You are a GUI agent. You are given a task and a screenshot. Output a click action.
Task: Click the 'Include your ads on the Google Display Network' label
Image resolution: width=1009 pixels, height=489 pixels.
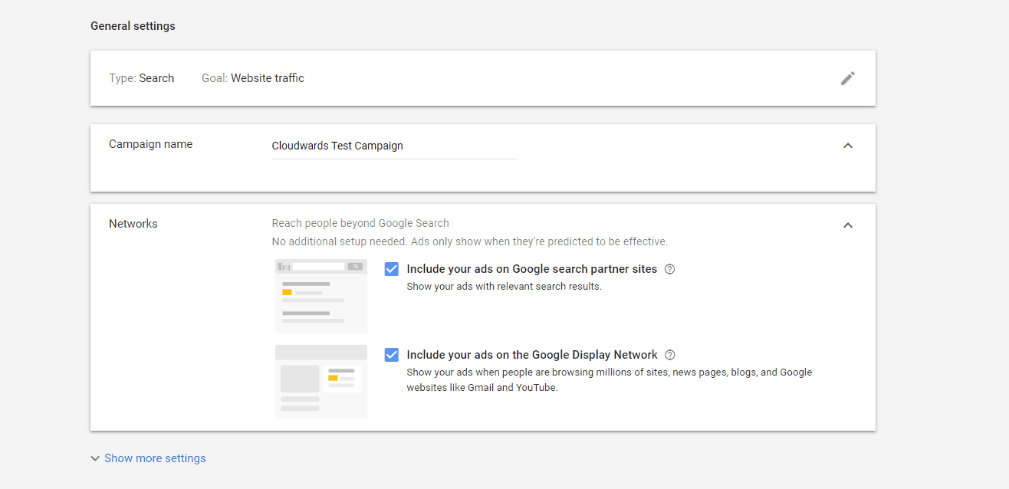(532, 355)
